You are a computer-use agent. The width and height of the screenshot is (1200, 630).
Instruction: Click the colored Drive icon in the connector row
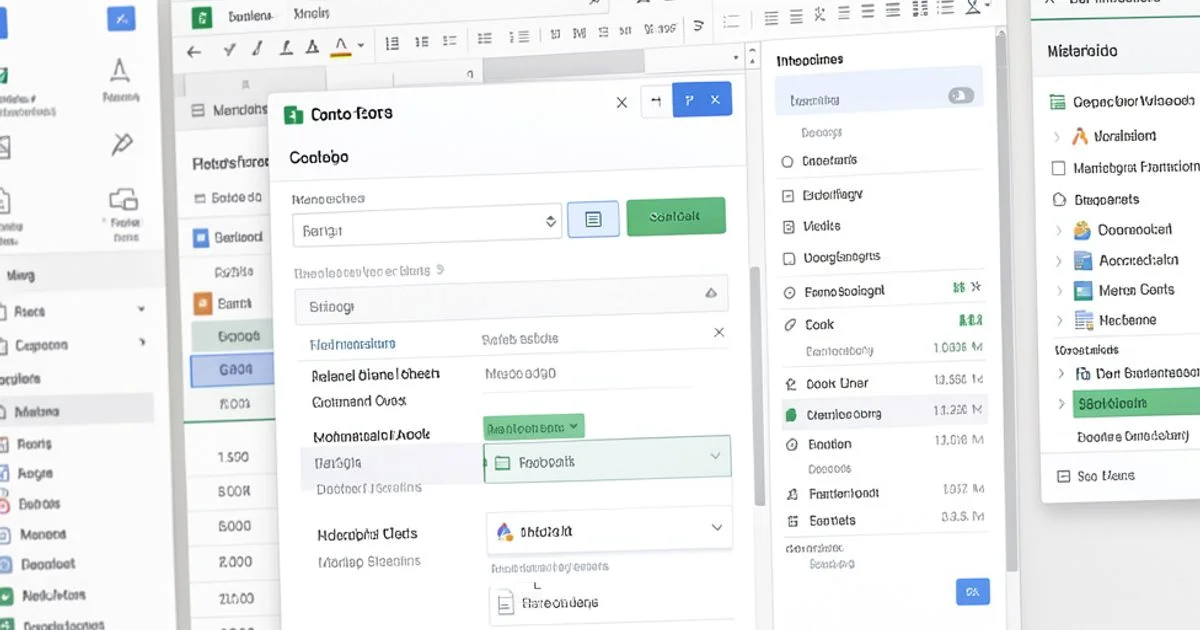[x=503, y=532]
